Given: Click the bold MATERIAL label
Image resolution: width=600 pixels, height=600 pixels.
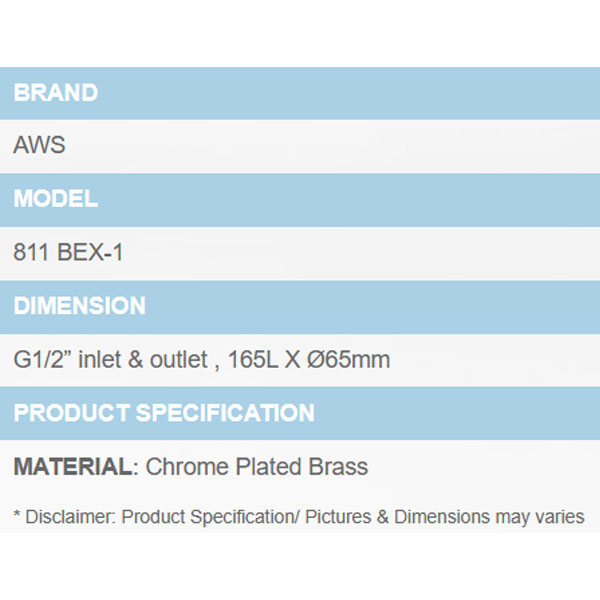Looking at the screenshot, I should point(73,467).
